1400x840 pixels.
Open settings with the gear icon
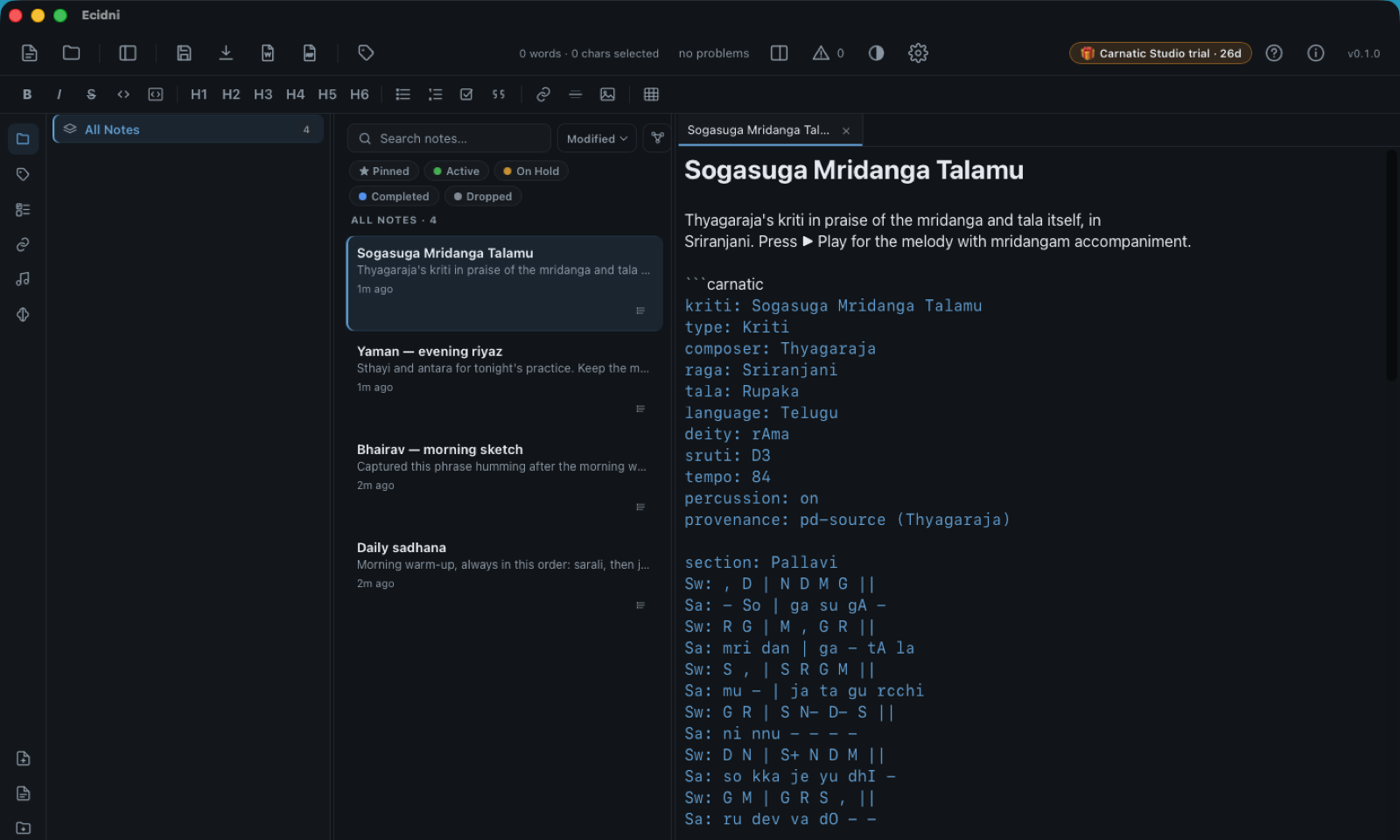[x=918, y=53]
